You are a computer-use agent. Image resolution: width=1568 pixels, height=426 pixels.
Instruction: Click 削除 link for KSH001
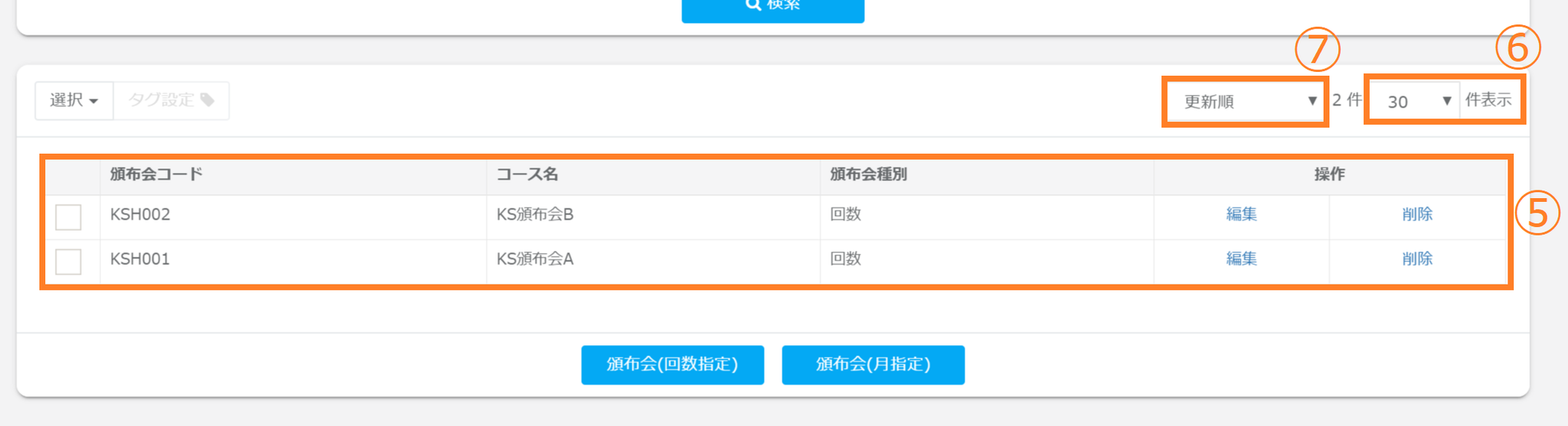(1417, 259)
